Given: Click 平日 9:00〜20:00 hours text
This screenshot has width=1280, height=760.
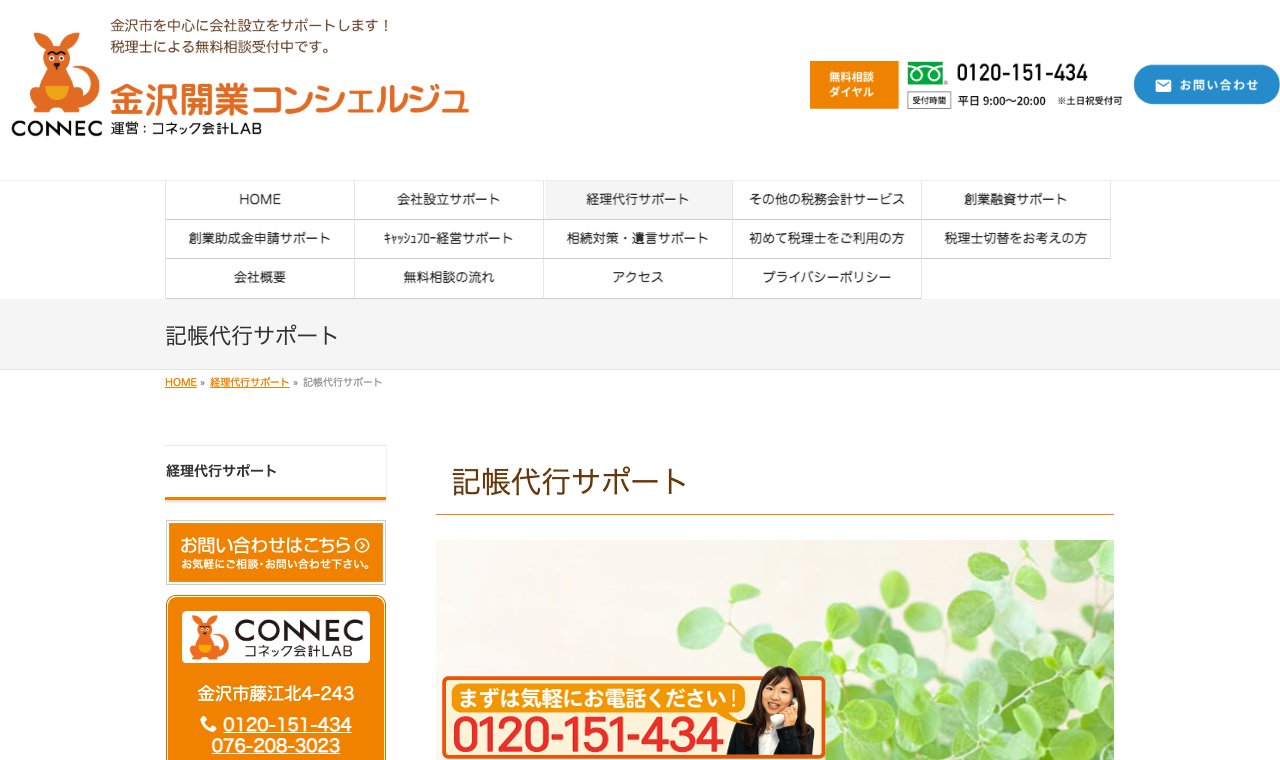Looking at the screenshot, I should (1002, 101).
